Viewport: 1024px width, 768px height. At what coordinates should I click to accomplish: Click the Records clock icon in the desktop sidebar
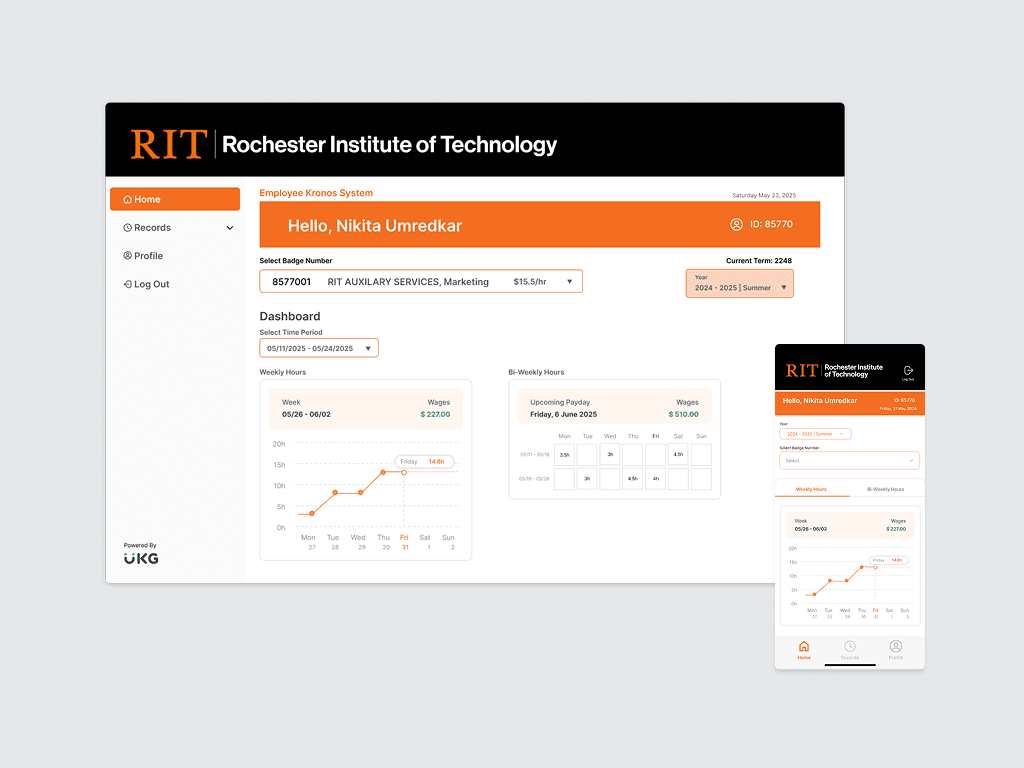pyautogui.click(x=128, y=228)
